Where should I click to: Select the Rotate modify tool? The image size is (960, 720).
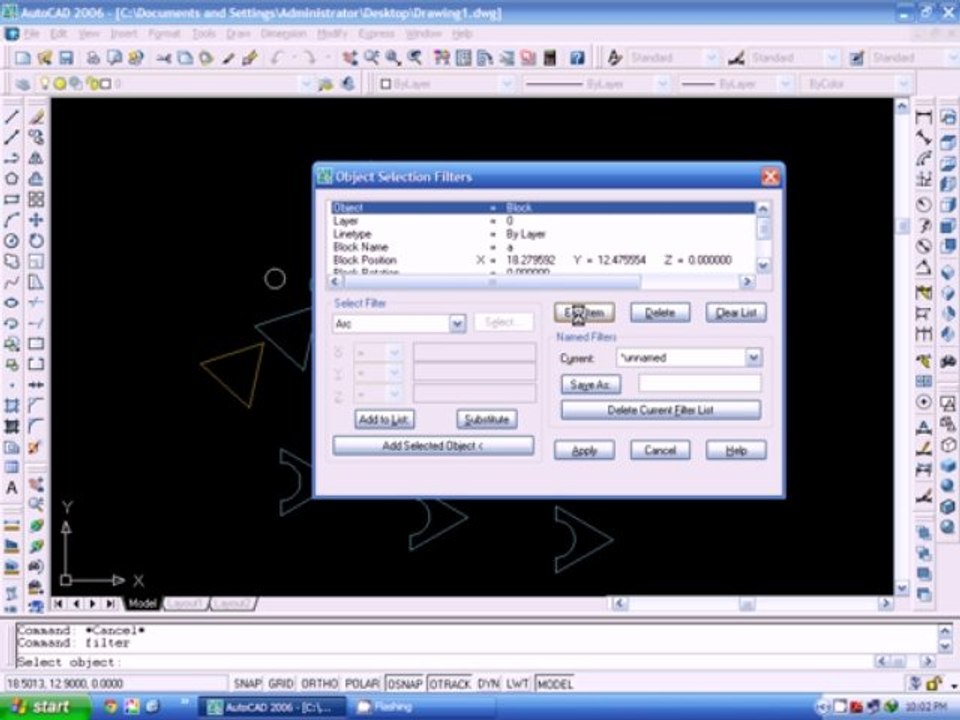pos(36,241)
